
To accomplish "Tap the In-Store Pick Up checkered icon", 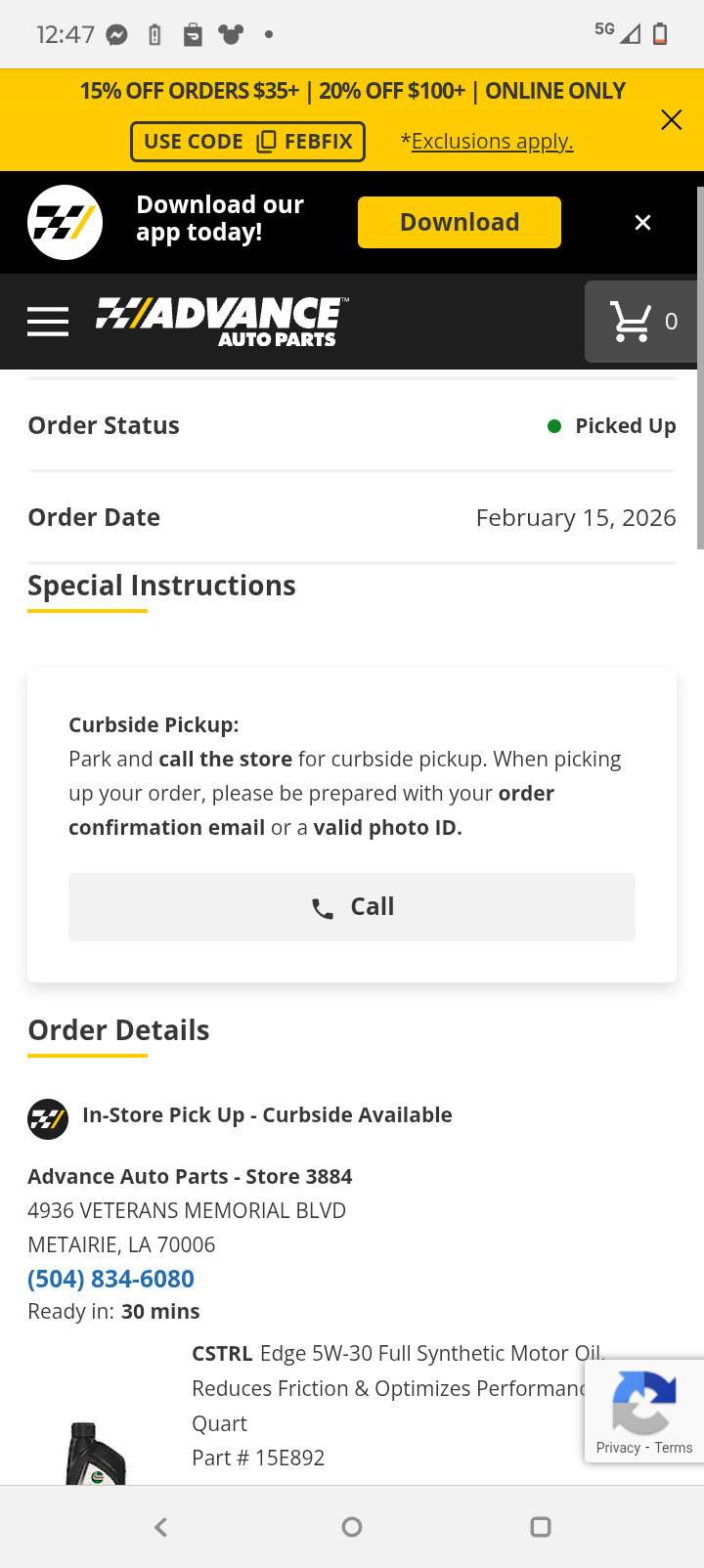I will [48, 1119].
